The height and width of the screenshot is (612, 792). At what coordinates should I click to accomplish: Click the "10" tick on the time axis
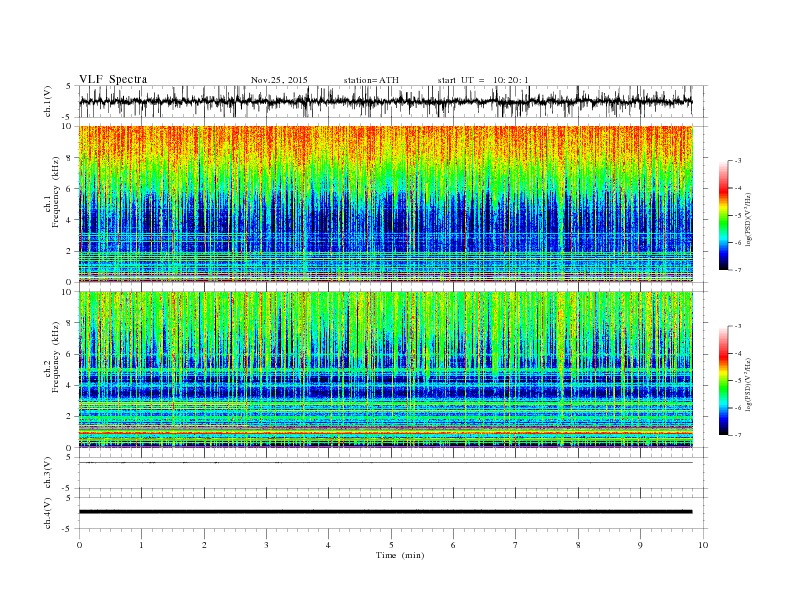[x=703, y=545]
